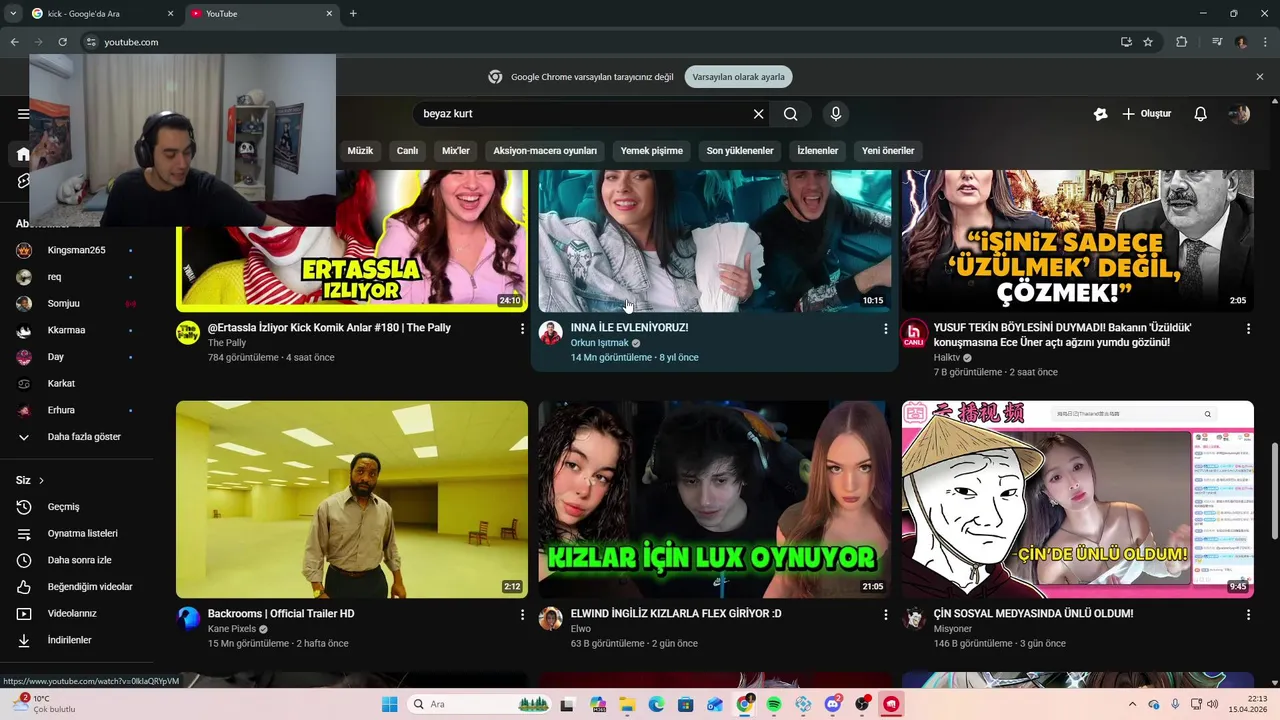Open Chrome tab search dropdown

click(x=12, y=14)
